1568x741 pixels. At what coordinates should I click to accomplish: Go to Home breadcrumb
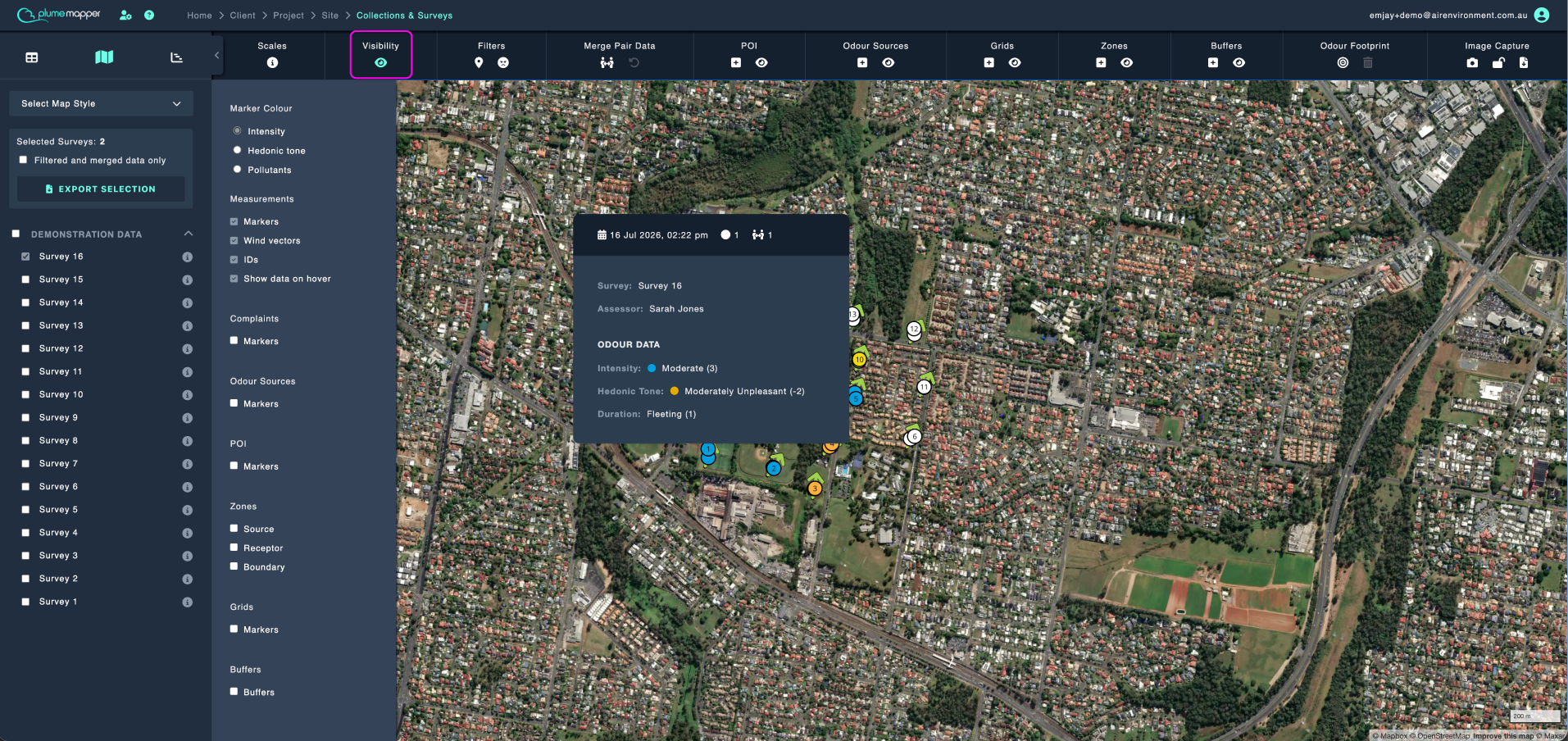point(199,16)
